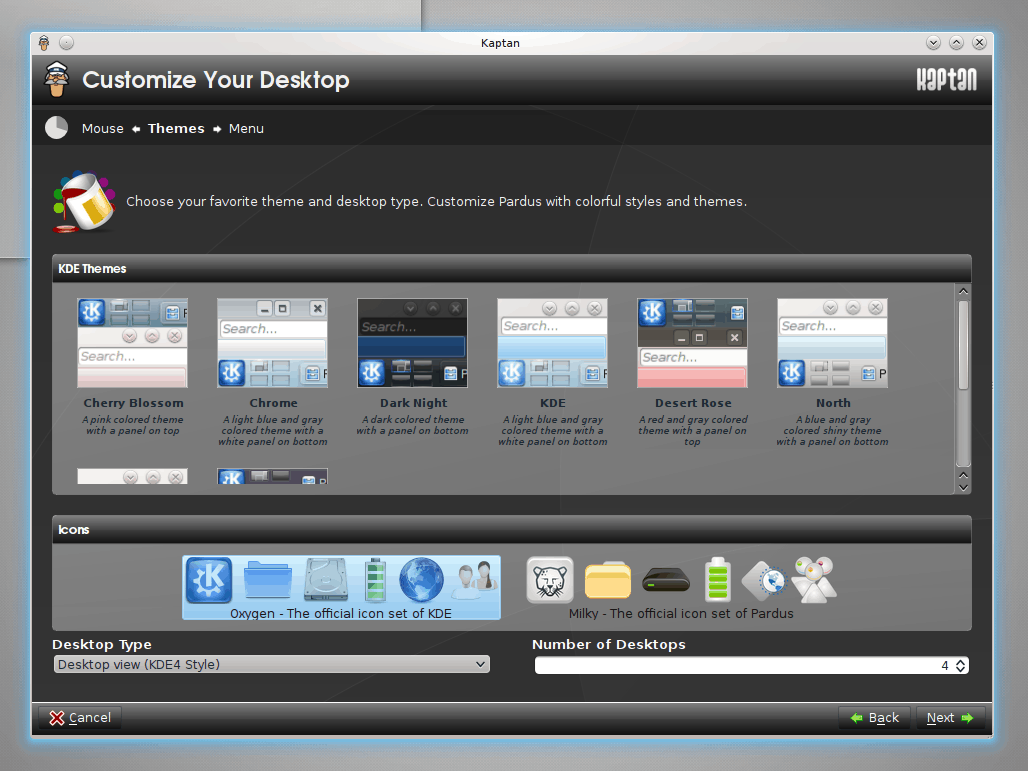This screenshot has width=1028, height=771.
Task: Increase the Number of Desktops value
Action: pyautogui.click(x=960, y=662)
